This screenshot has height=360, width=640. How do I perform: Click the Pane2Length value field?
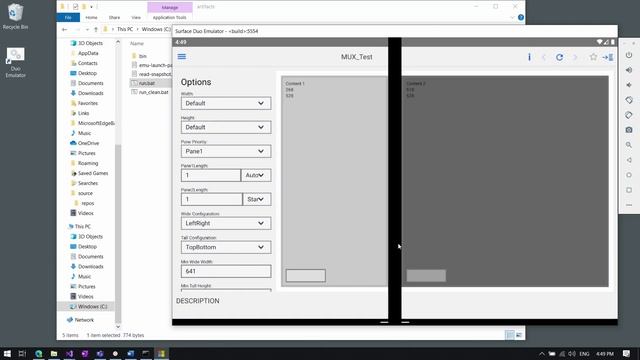point(212,199)
